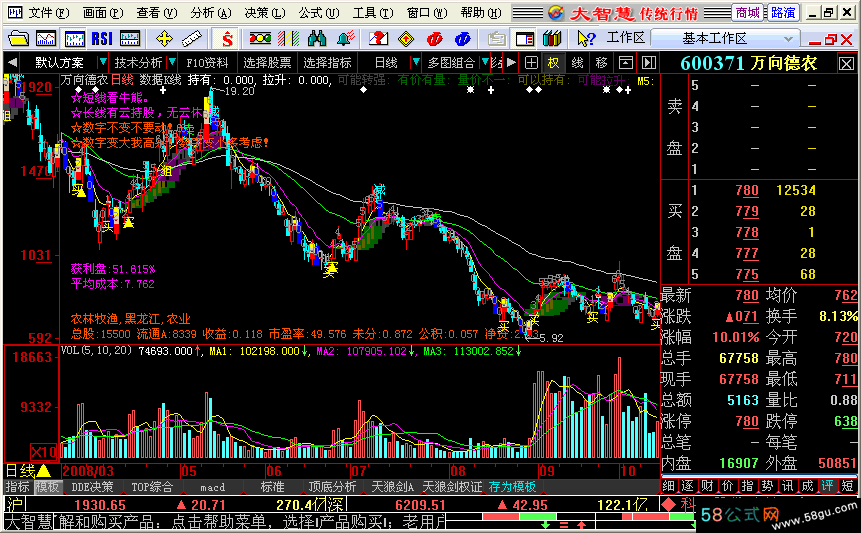Click the window layout toolbar icon
The image size is (861, 533).
(x=525, y=38)
